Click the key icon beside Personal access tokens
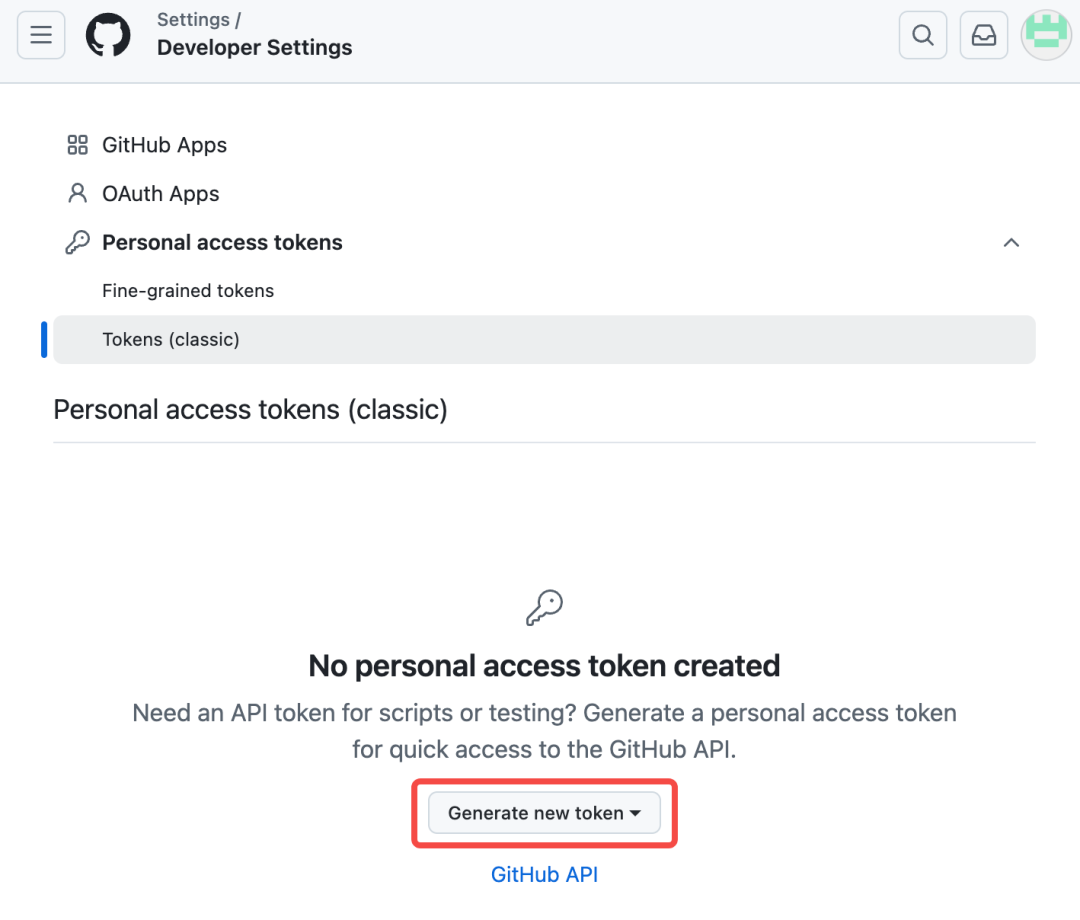This screenshot has width=1080, height=920. click(77, 243)
